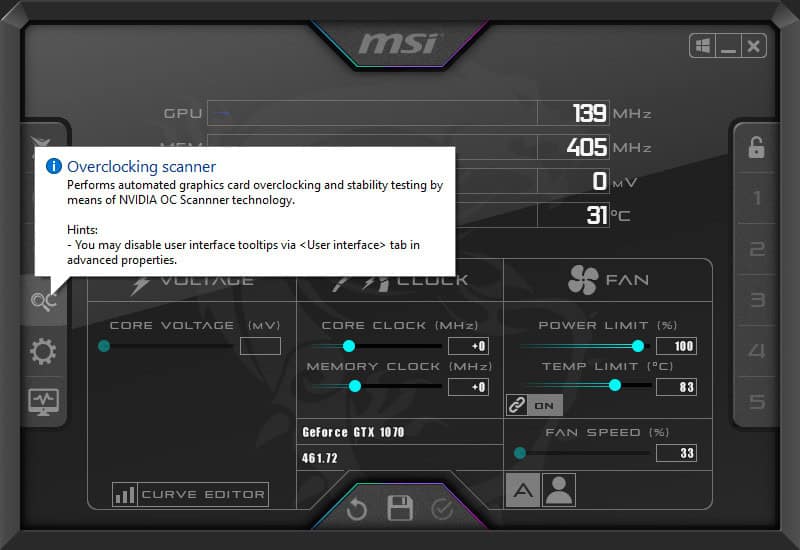Click the Power Limit 100 field
Screen dimensions: 800x550
click(677, 346)
